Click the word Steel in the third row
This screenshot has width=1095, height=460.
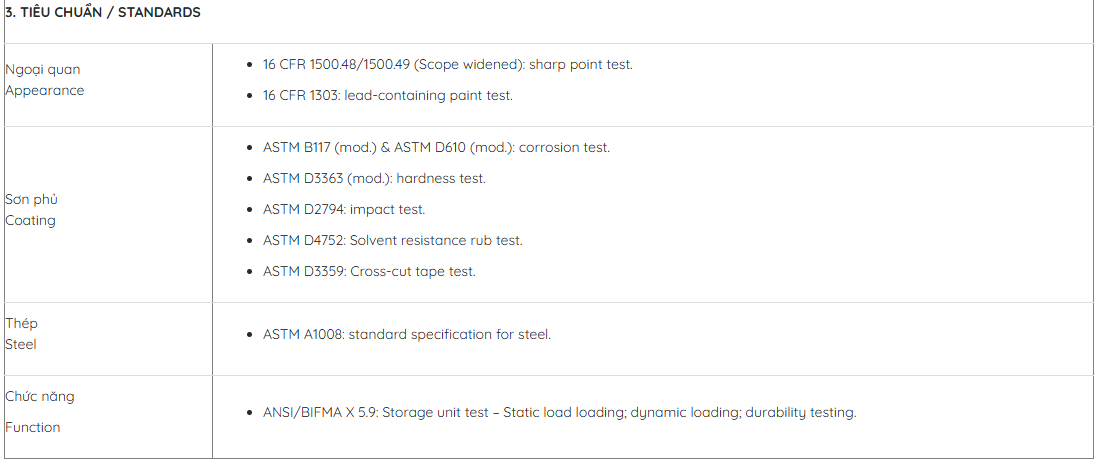tap(21, 345)
